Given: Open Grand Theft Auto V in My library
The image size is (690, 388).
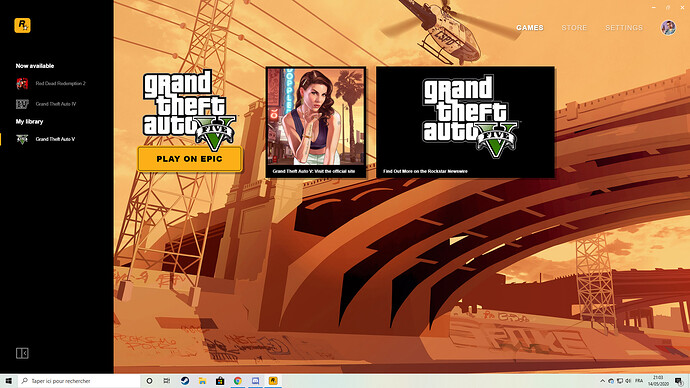Looking at the screenshot, I should coord(55,139).
